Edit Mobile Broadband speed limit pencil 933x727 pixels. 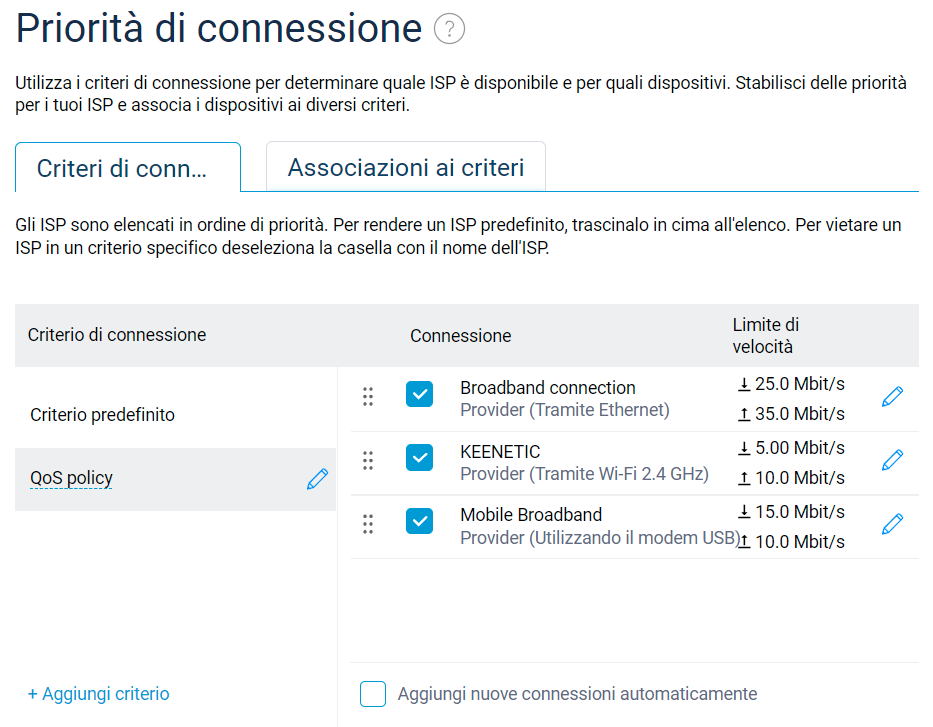click(892, 524)
